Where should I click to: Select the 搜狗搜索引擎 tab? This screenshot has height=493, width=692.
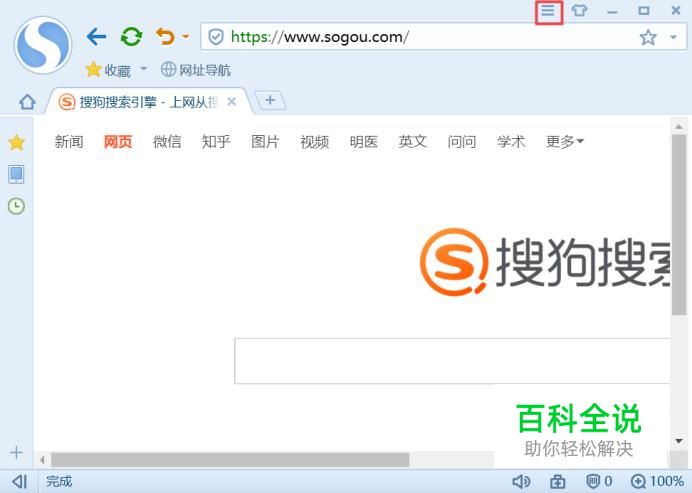click(148, 102)
